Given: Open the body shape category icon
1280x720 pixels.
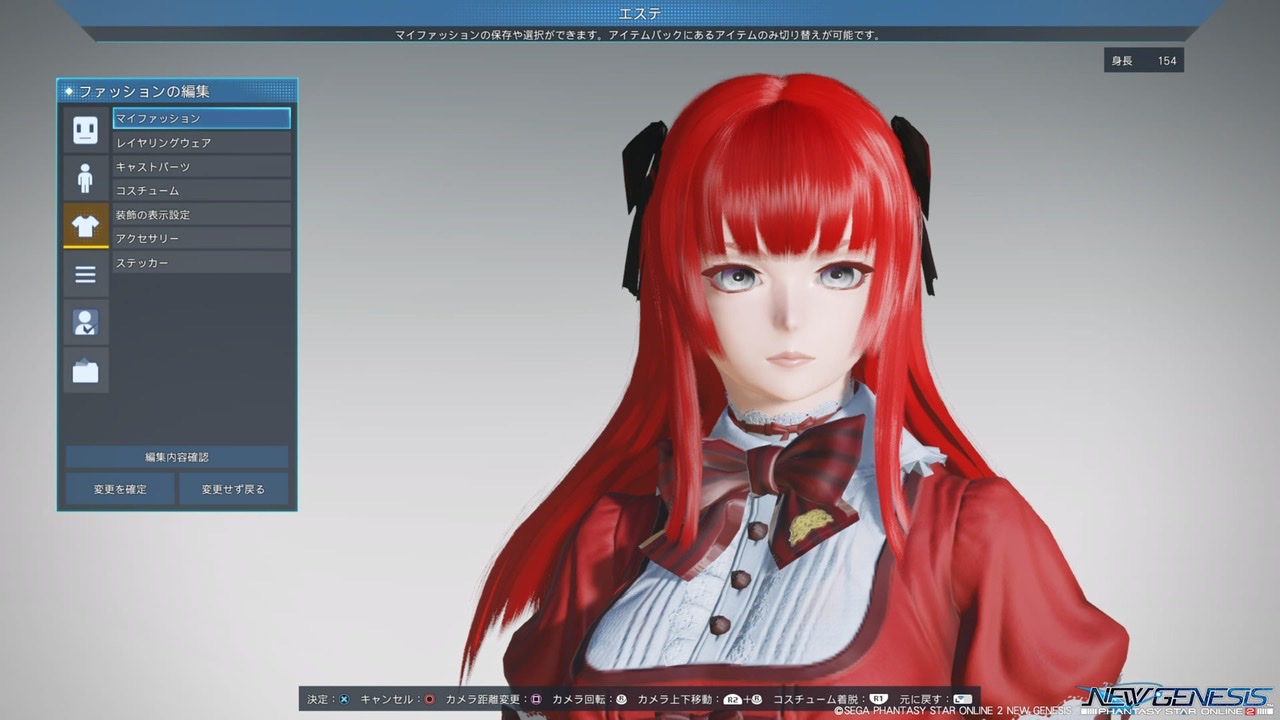Looking at the screenshot, I should [85, 178].
